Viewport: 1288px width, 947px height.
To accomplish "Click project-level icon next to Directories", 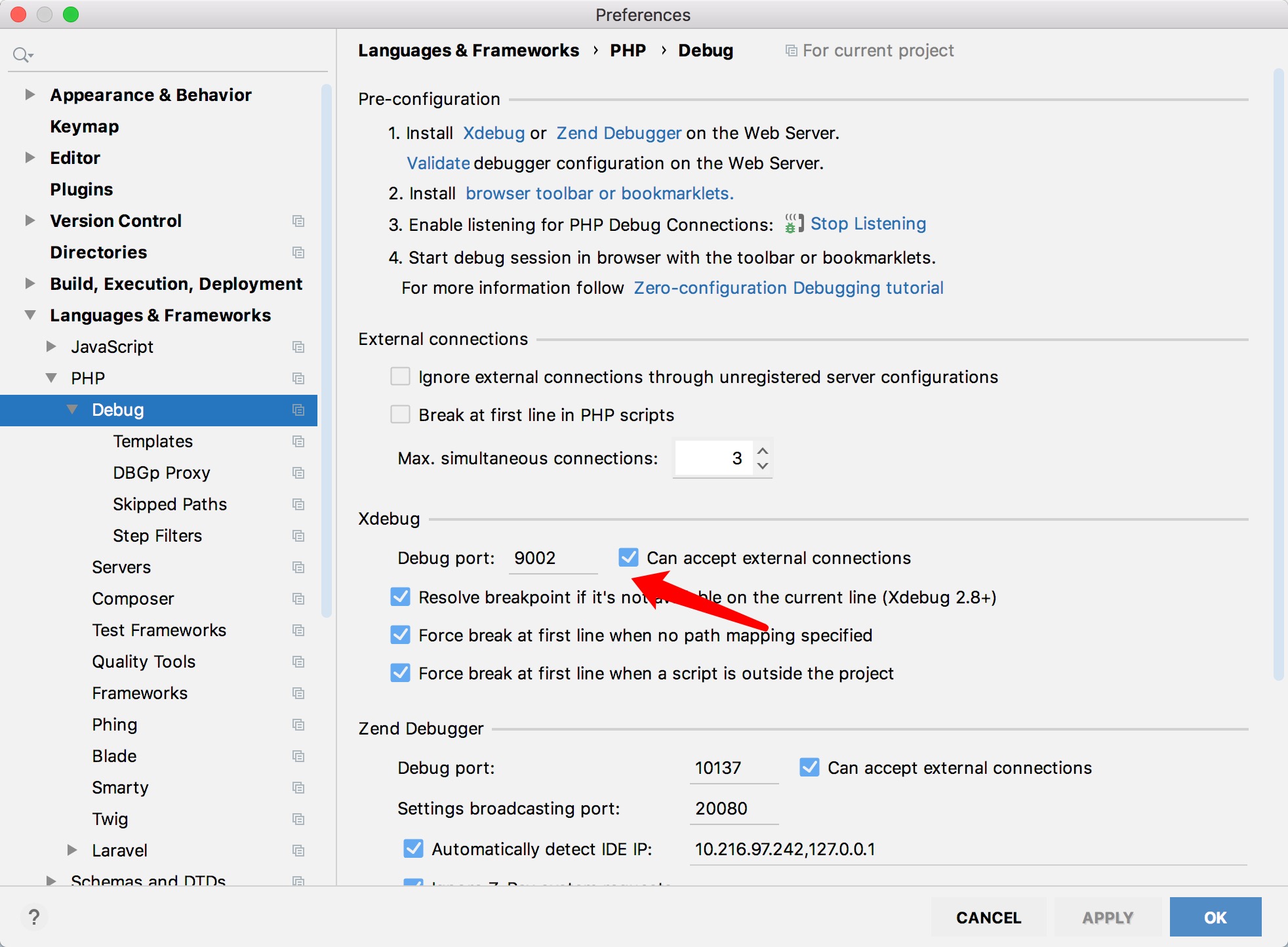I will point(298,252).
